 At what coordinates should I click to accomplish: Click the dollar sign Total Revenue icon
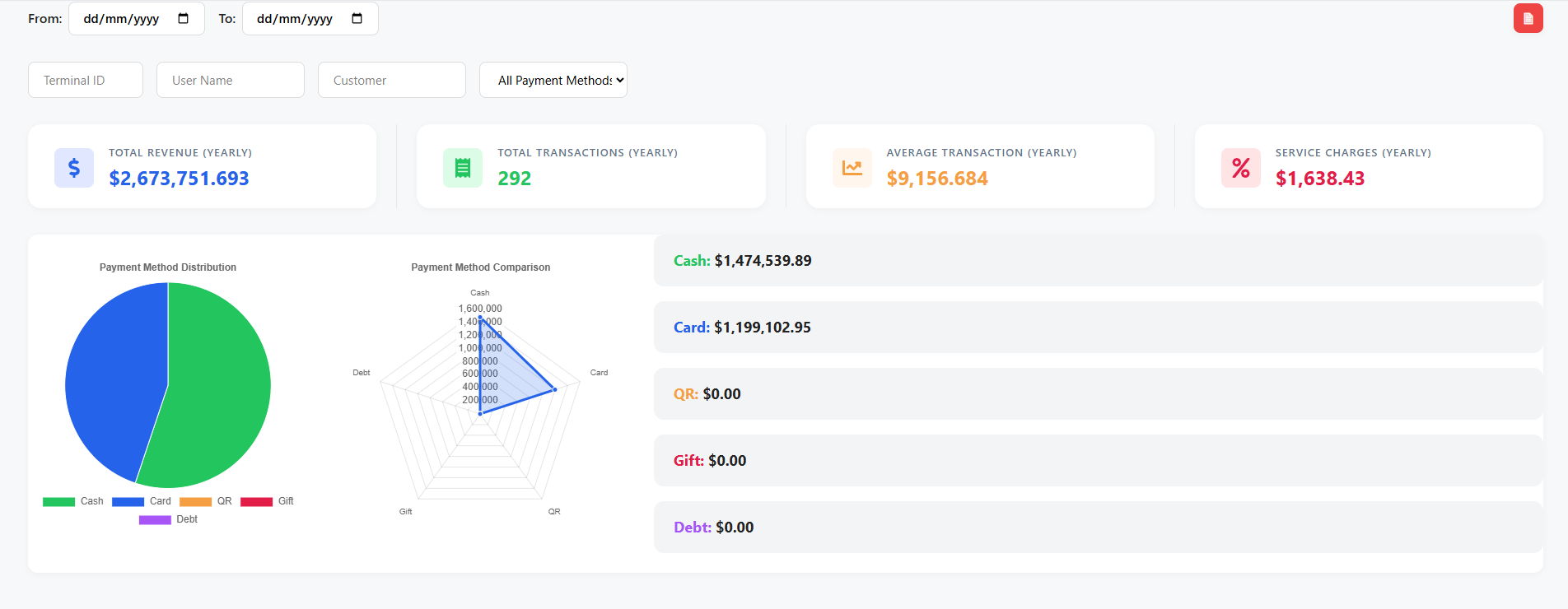(74, 168)
